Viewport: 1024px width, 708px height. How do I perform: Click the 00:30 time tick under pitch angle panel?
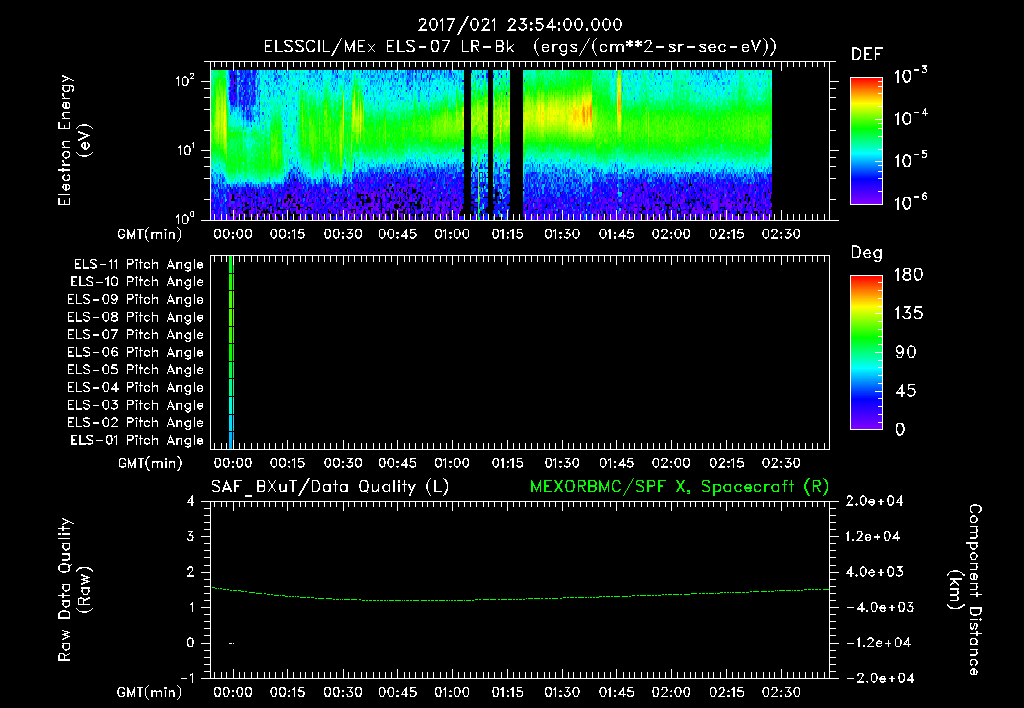point(343,463)
